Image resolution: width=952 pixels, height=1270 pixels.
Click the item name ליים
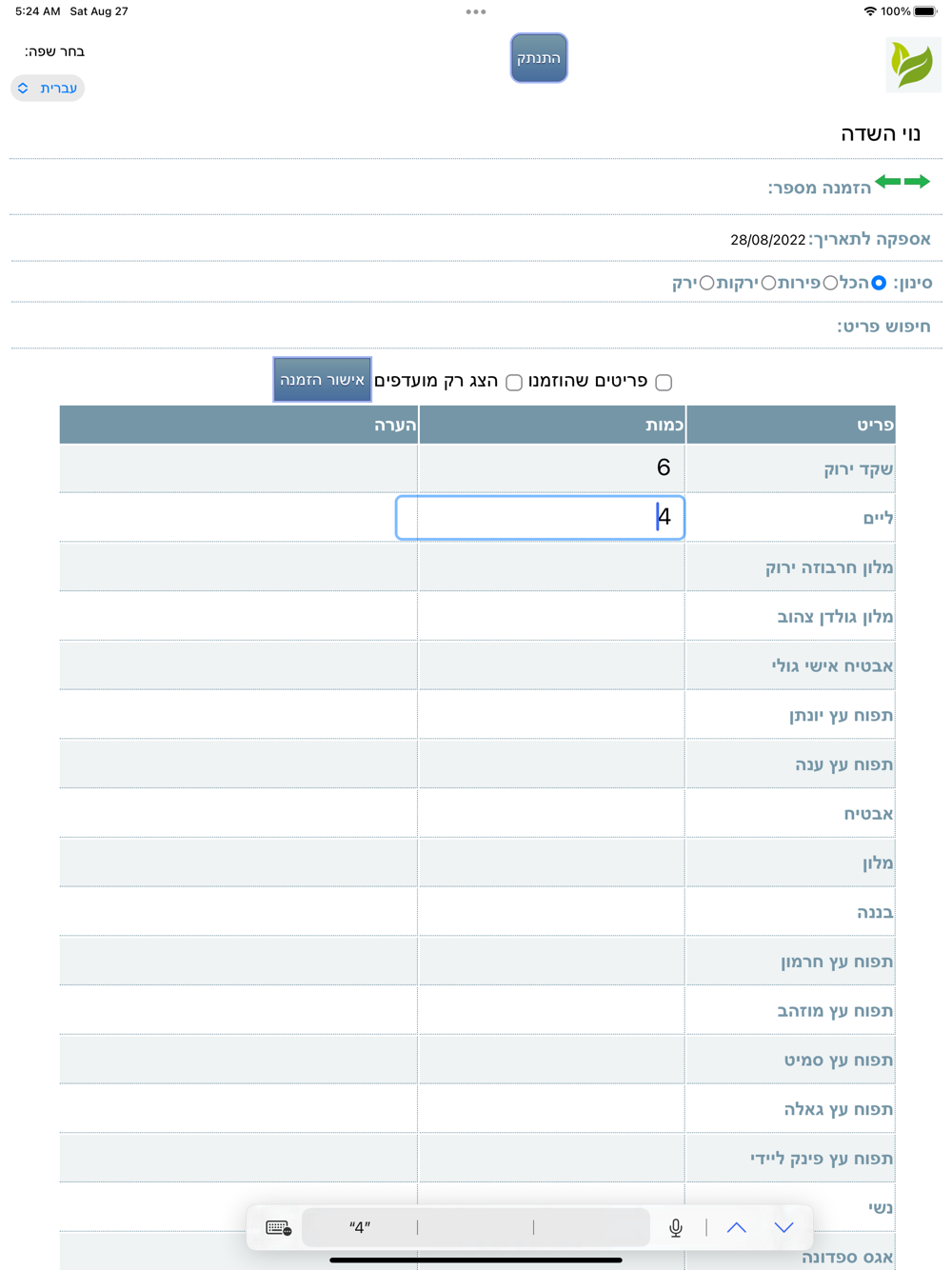click(x=878, y=518)
